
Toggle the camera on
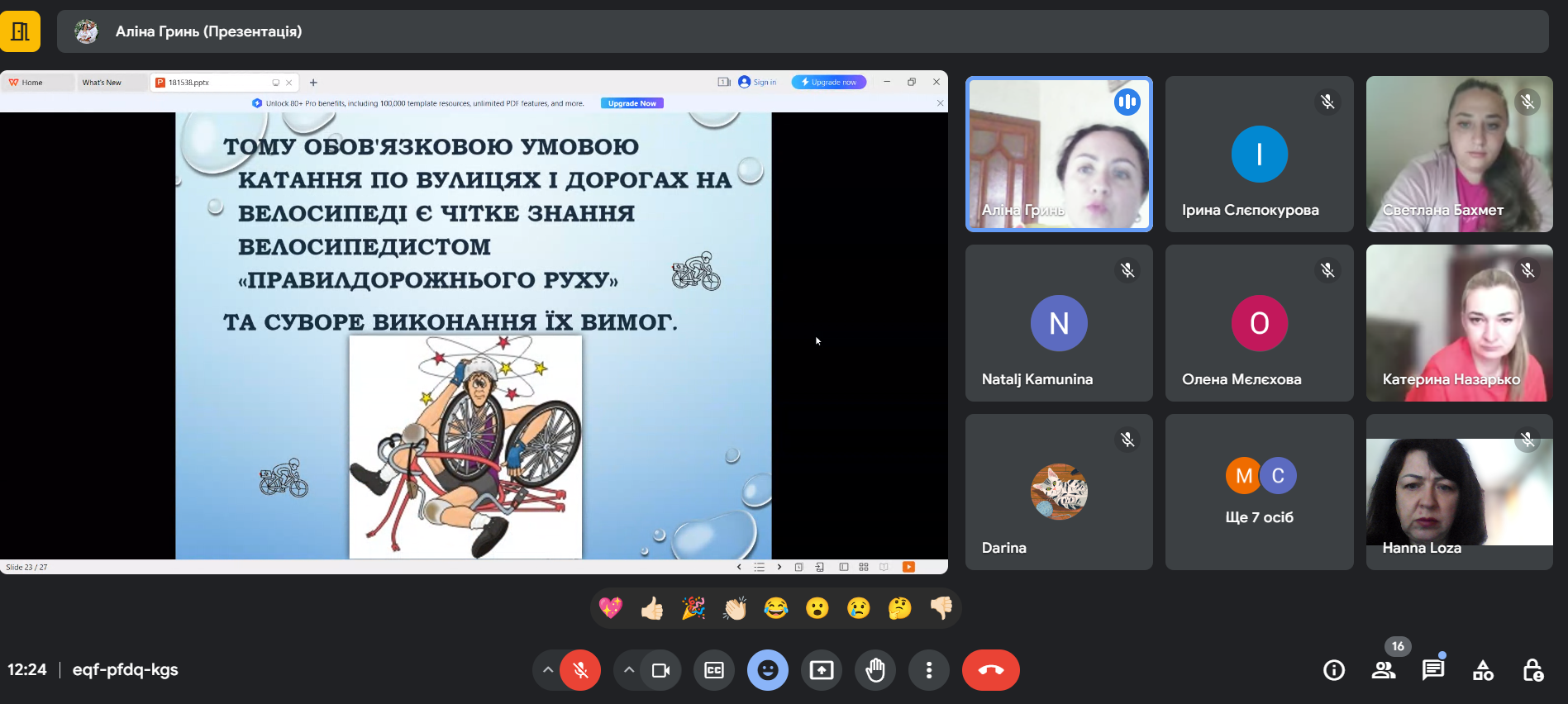660,670
